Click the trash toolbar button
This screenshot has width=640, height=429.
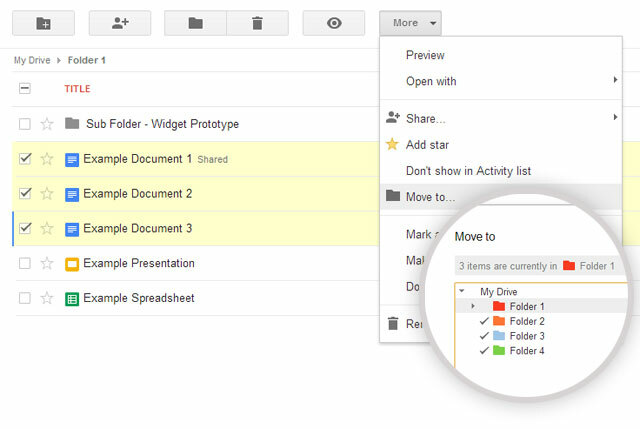pyautogui.click(x=258, y=23)
